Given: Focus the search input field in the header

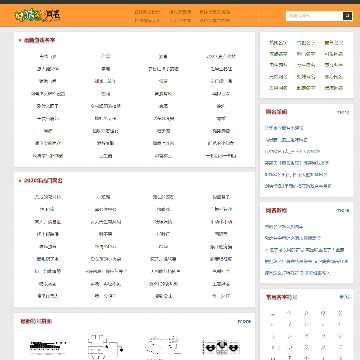Looking at the screenshot, I should (314, 16).
